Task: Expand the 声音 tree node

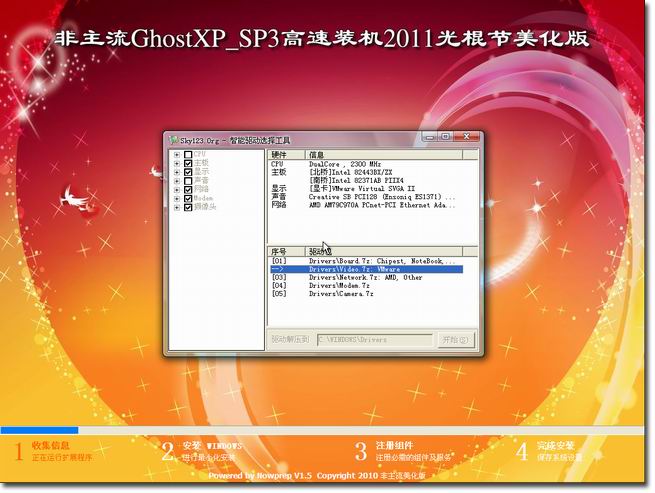Action: point(177,181)
